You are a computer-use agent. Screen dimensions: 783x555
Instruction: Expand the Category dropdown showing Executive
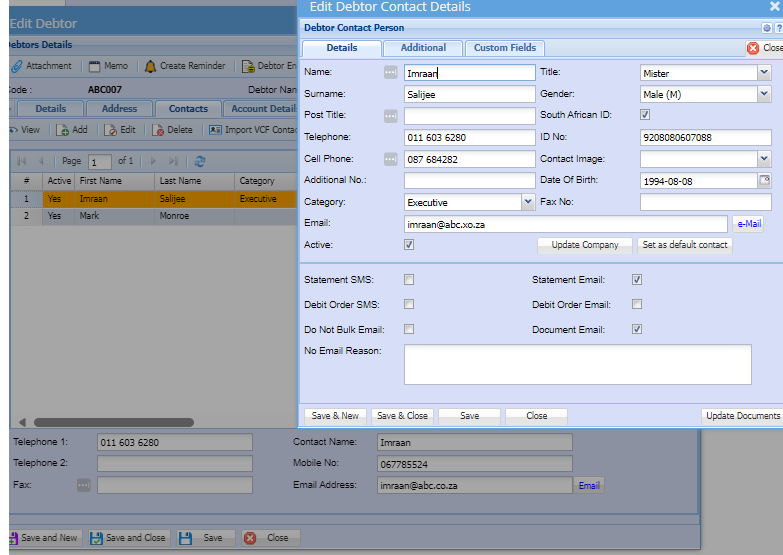(528, 202)
